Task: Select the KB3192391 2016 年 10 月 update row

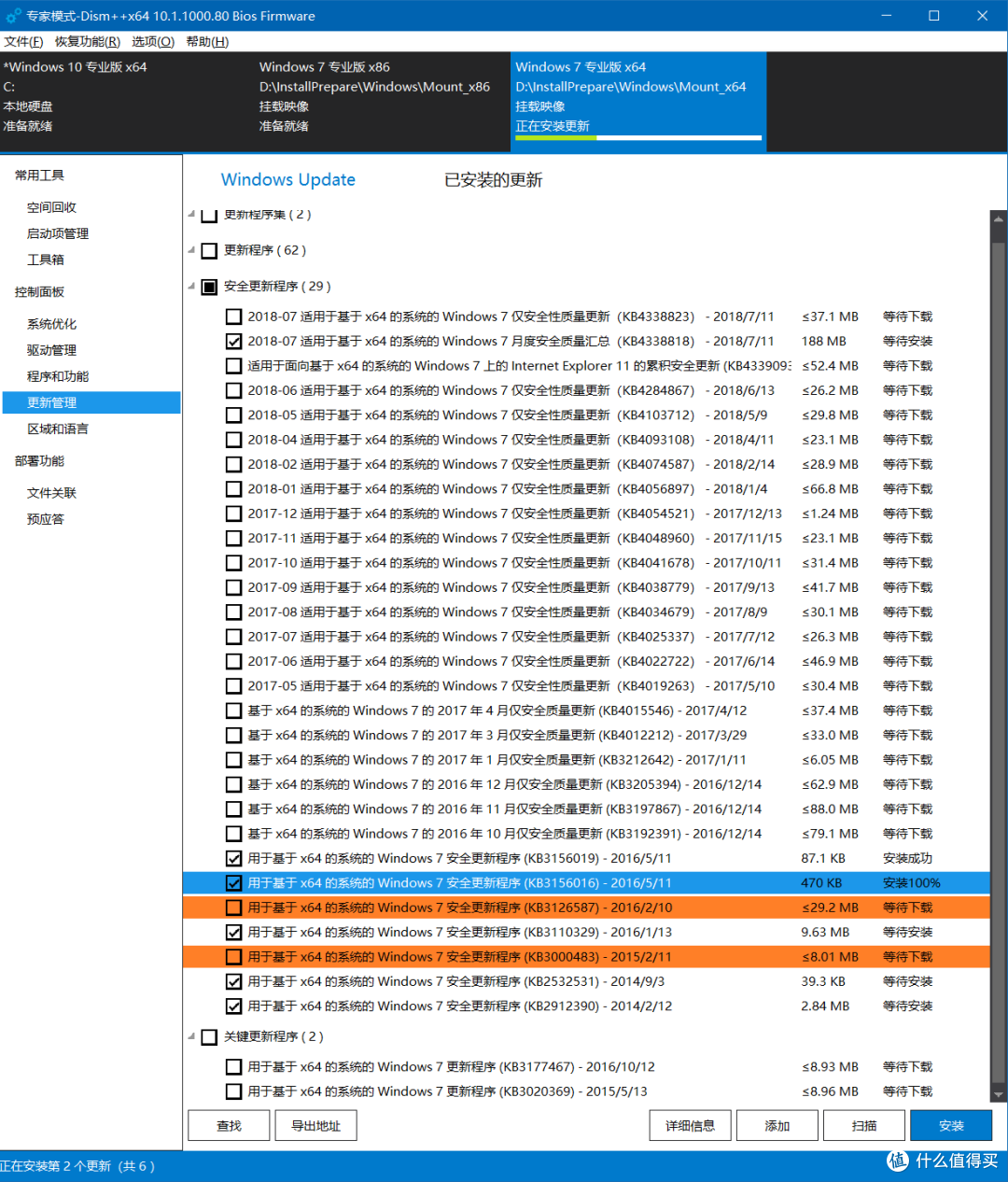Action: [586, 834]
